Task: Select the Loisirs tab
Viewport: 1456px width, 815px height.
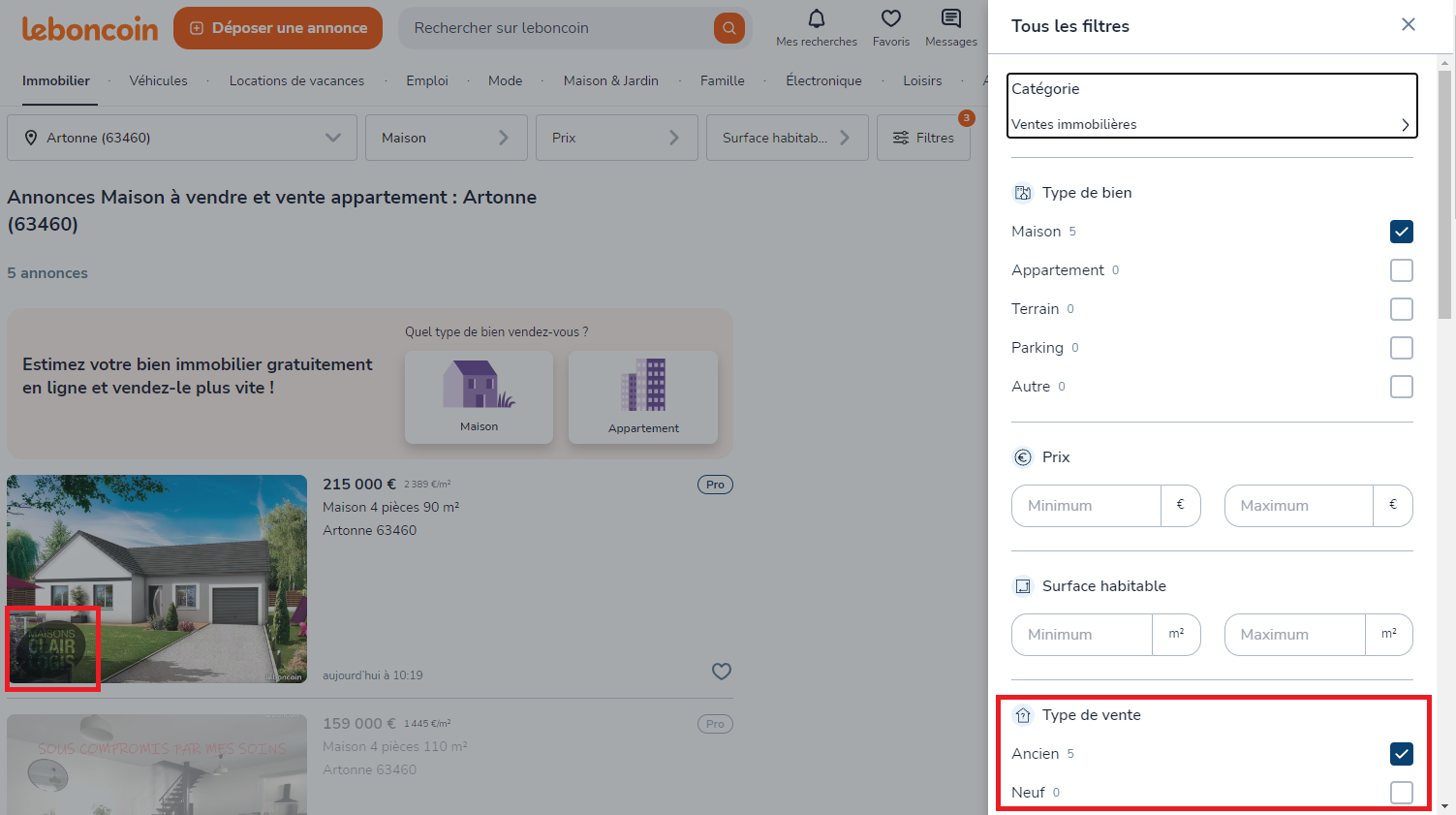Action: coord(923,81)
